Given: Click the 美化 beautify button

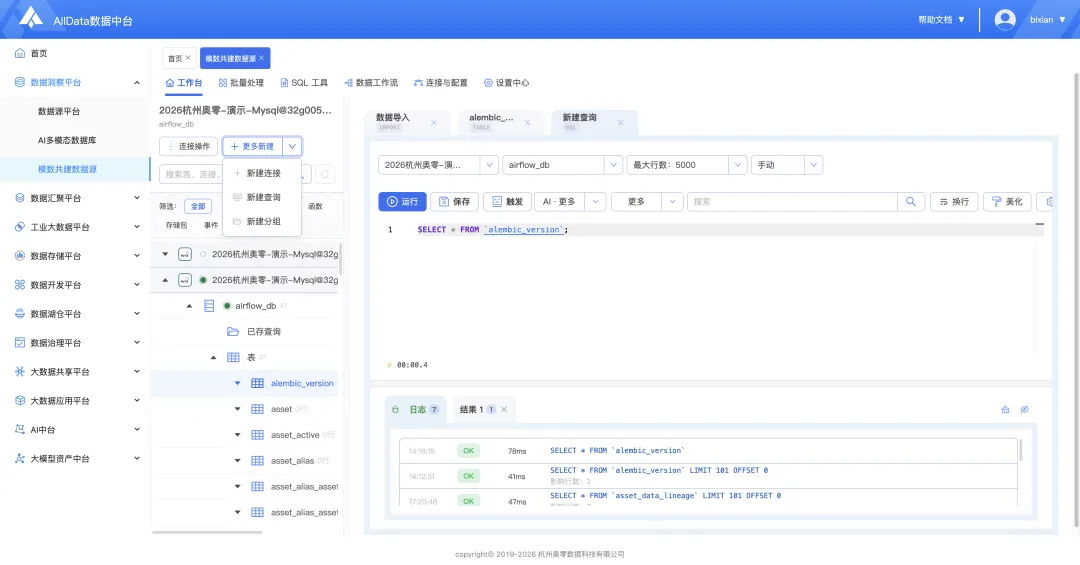Looking at the screenshot, I should (1007, 201).
